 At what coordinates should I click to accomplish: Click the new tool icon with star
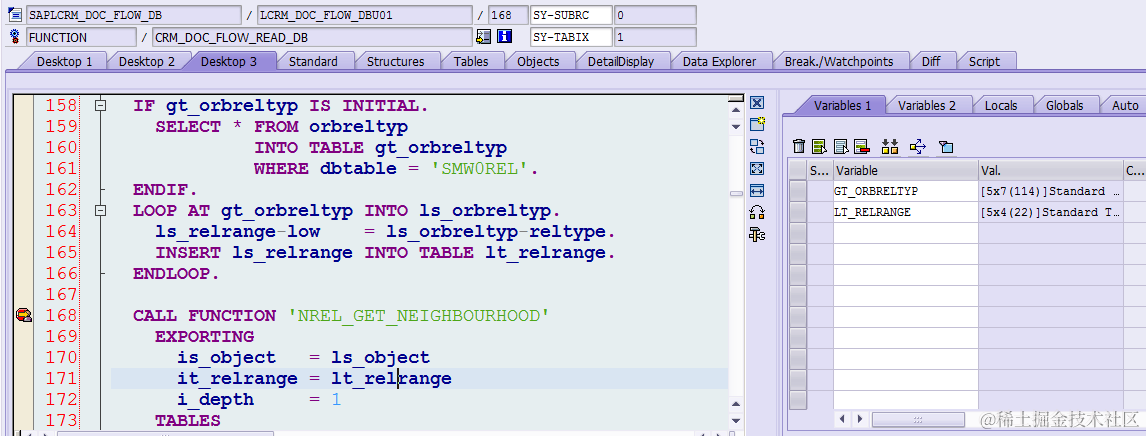coord(757,124)
